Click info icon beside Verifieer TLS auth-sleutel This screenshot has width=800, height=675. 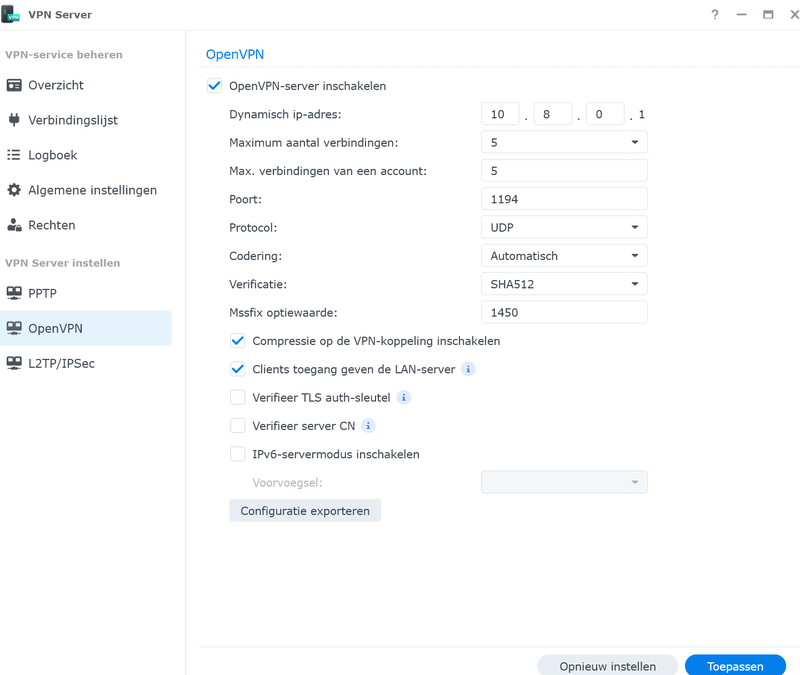tap(404, 398)
